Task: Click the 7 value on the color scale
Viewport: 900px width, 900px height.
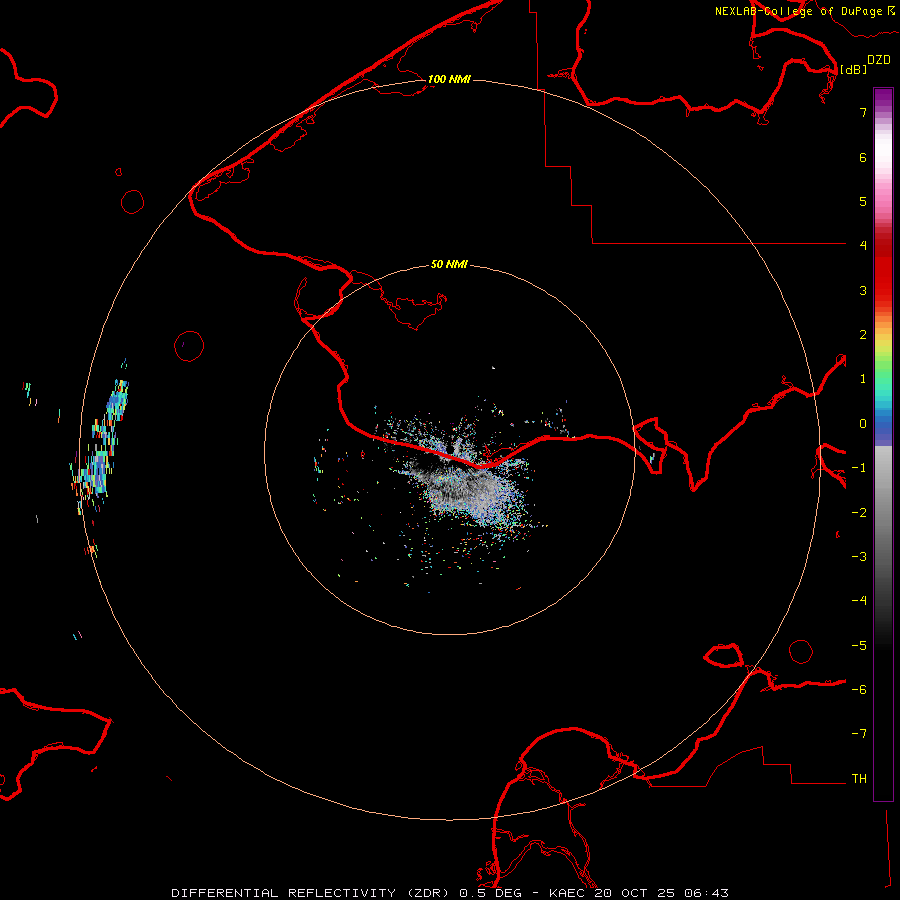Action: click(x=863, y=112)
